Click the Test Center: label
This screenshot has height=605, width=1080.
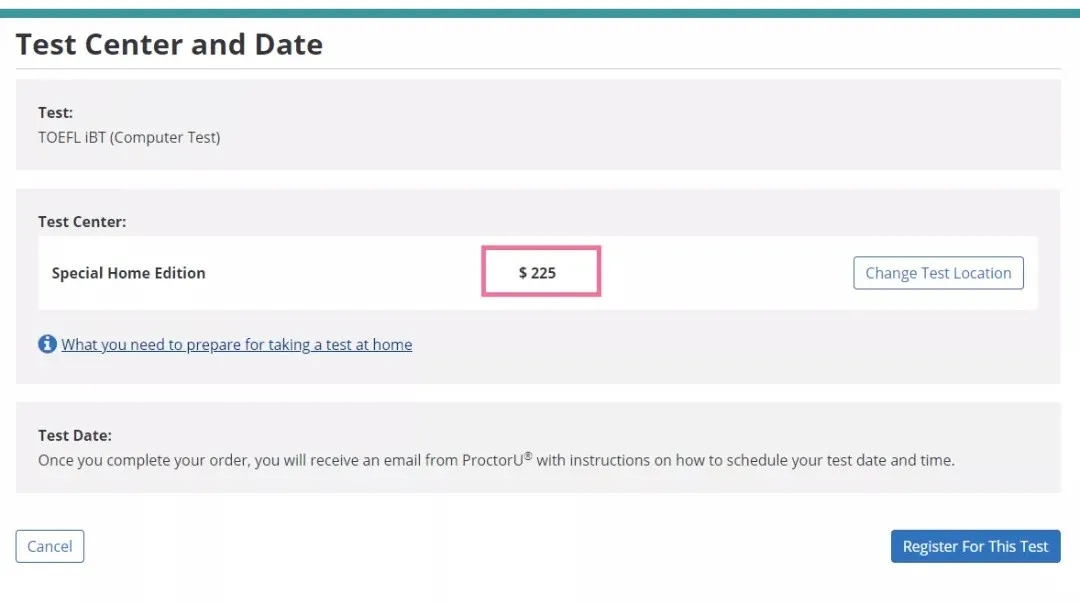(82, 222)
